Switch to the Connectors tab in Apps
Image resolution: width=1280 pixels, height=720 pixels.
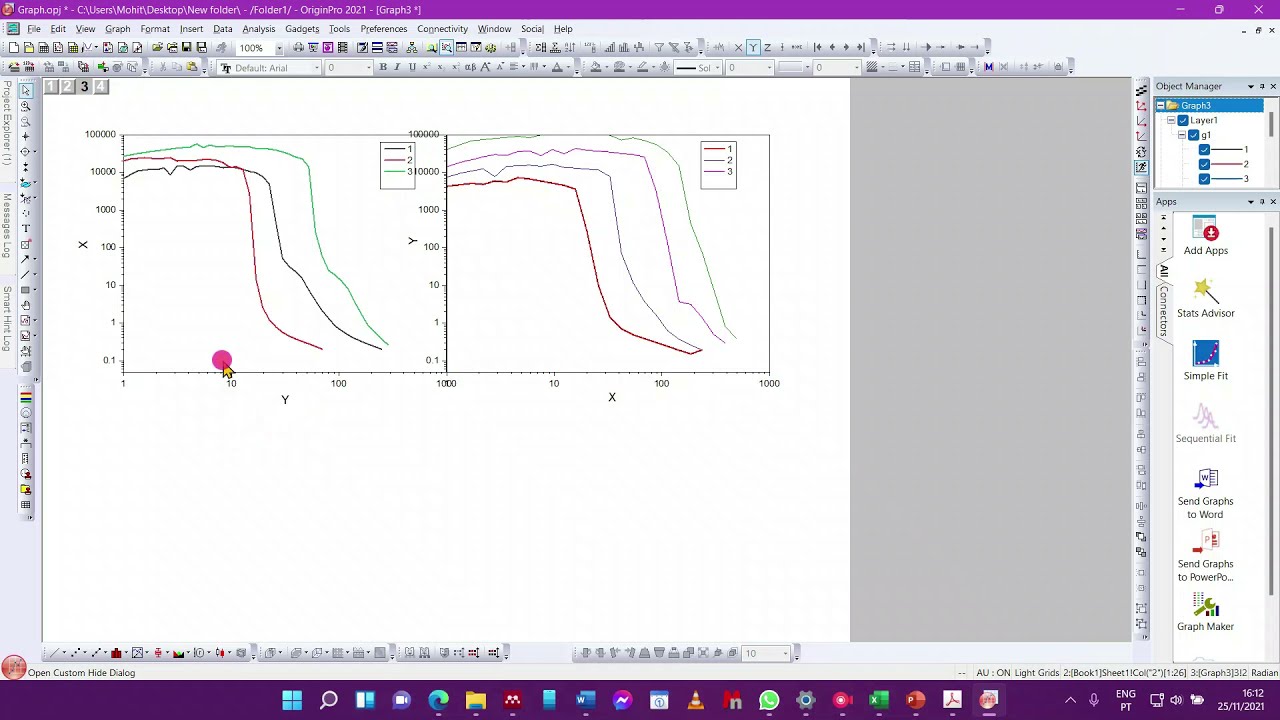click(1164, 310)
